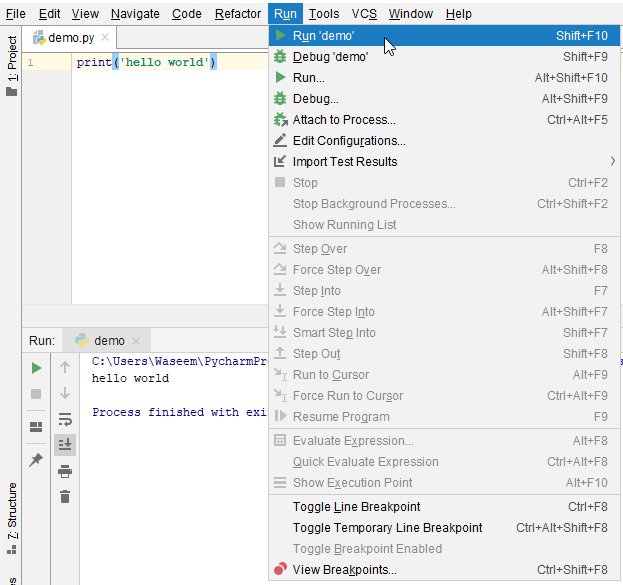Expand the Import Test Results submenu

(345, 162)
